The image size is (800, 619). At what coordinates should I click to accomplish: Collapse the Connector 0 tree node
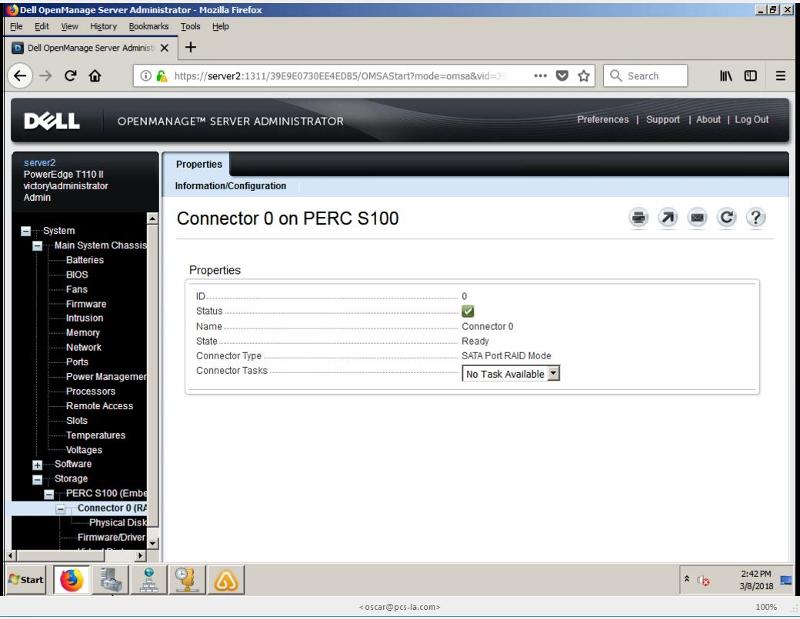pyautogui.click(x=60, y=509)
